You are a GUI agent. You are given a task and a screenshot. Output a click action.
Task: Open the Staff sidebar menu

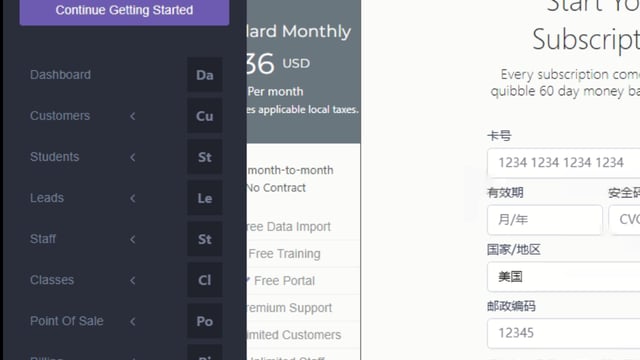pyautogui.click(x=43, y=239)
